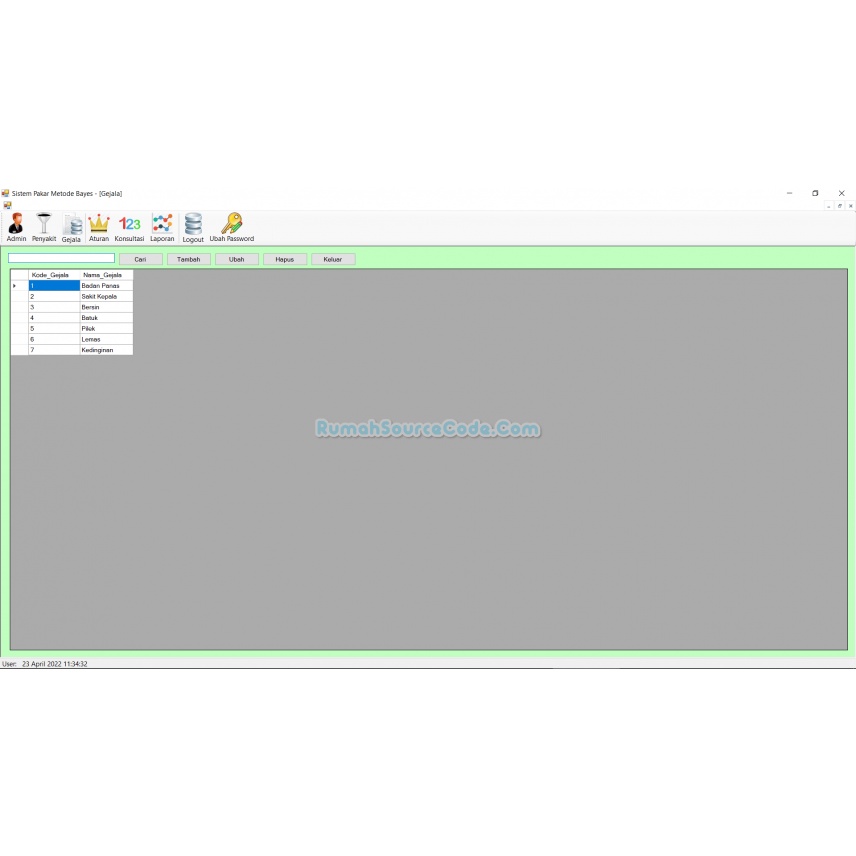Select Kode_Gejala cell with value 1
Viewport: 856px width, 856px height.
pos(54,286)
